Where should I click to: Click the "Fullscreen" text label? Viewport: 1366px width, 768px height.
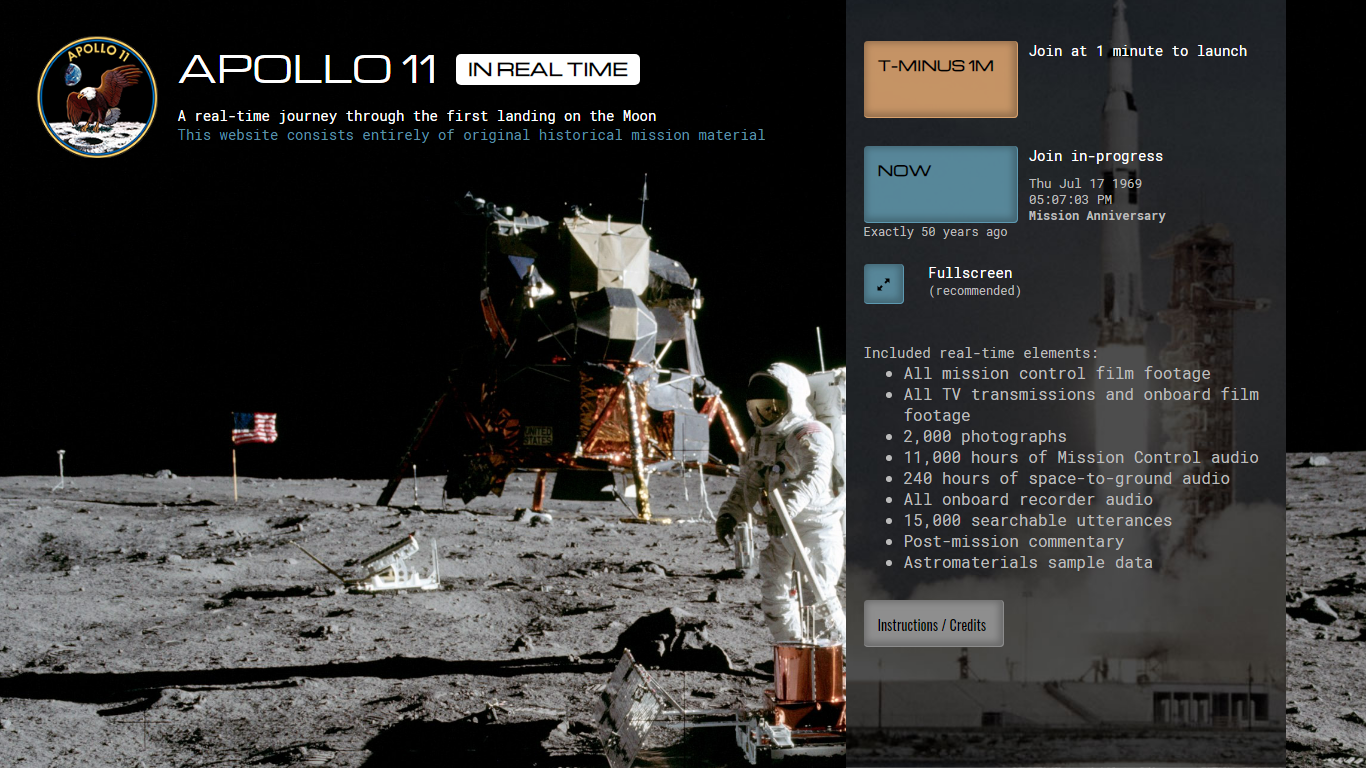click(969, 273)
